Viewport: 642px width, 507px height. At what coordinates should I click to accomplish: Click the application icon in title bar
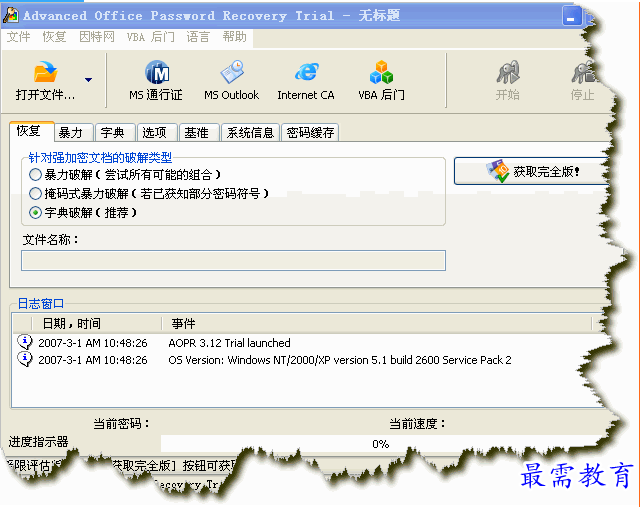coord(11,15)
